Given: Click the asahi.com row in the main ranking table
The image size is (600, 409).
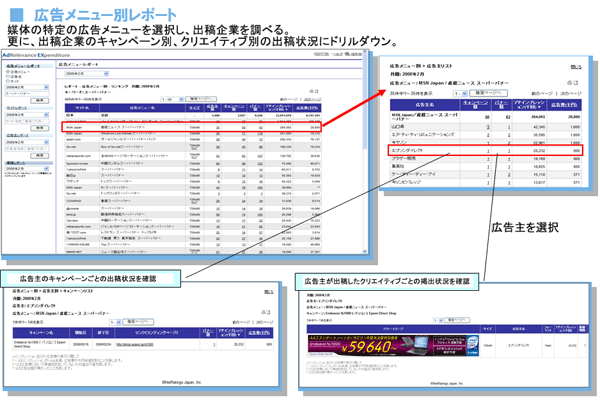Looking at the screenshot, I should 193,140.
